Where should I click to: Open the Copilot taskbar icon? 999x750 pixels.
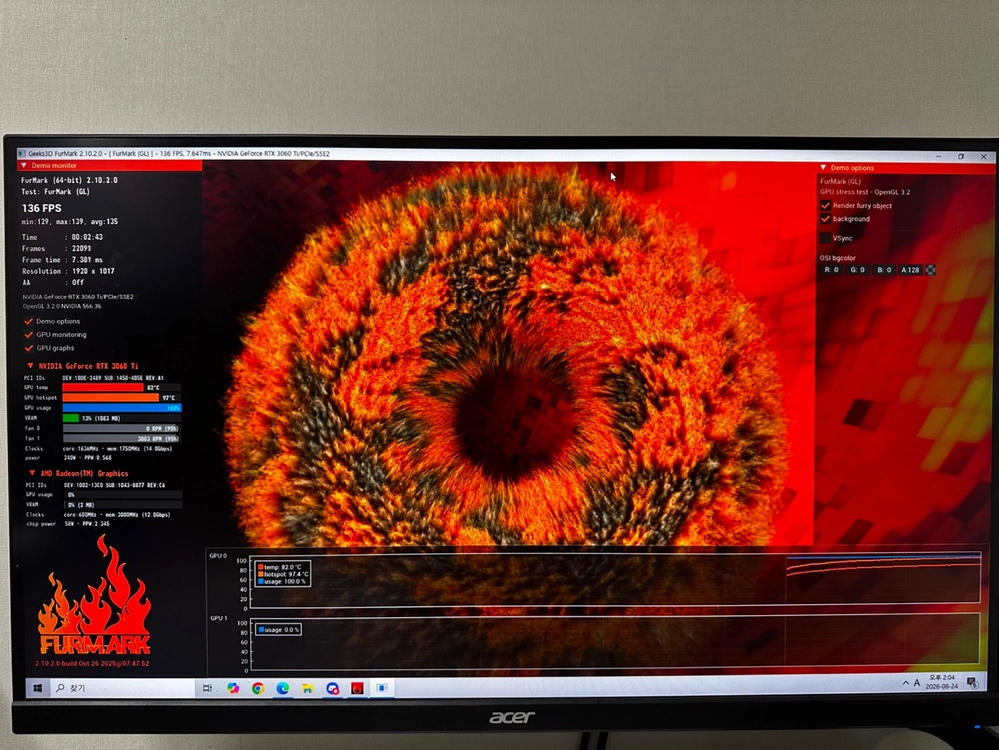(x=233, y=688)
